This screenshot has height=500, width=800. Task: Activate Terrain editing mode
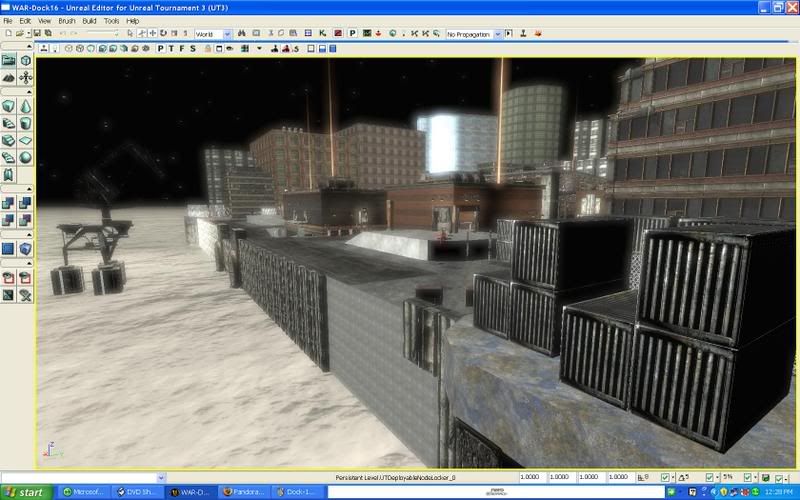8,78
